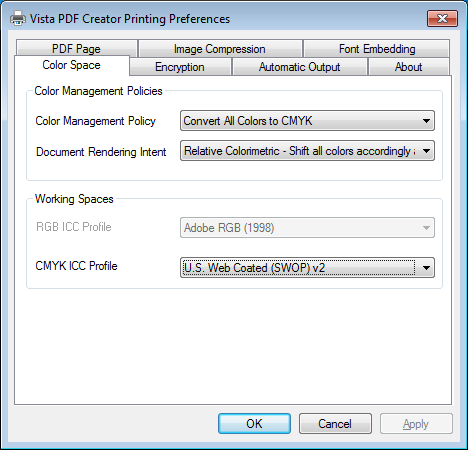Close the Printing Preferences dialog
This screenshot has width=468, height=450.
442,18
